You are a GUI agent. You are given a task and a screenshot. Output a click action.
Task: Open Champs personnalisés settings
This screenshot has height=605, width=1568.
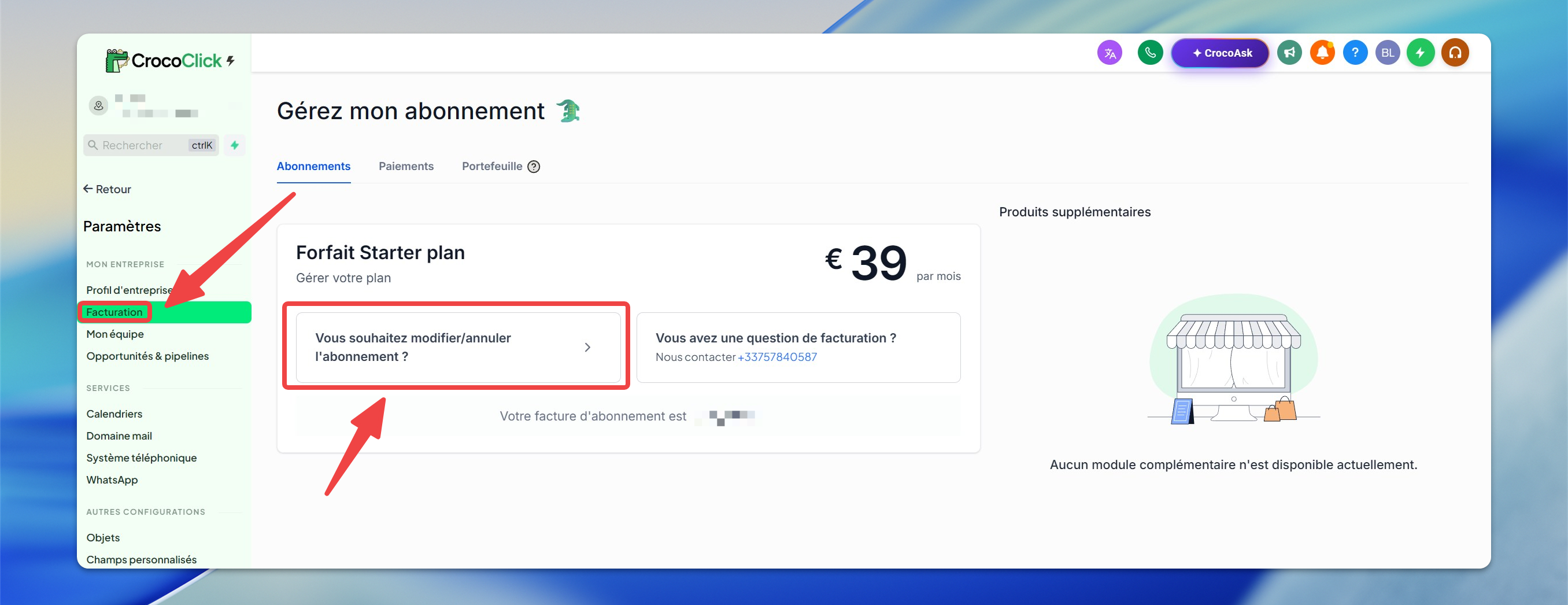pos(141,559)
